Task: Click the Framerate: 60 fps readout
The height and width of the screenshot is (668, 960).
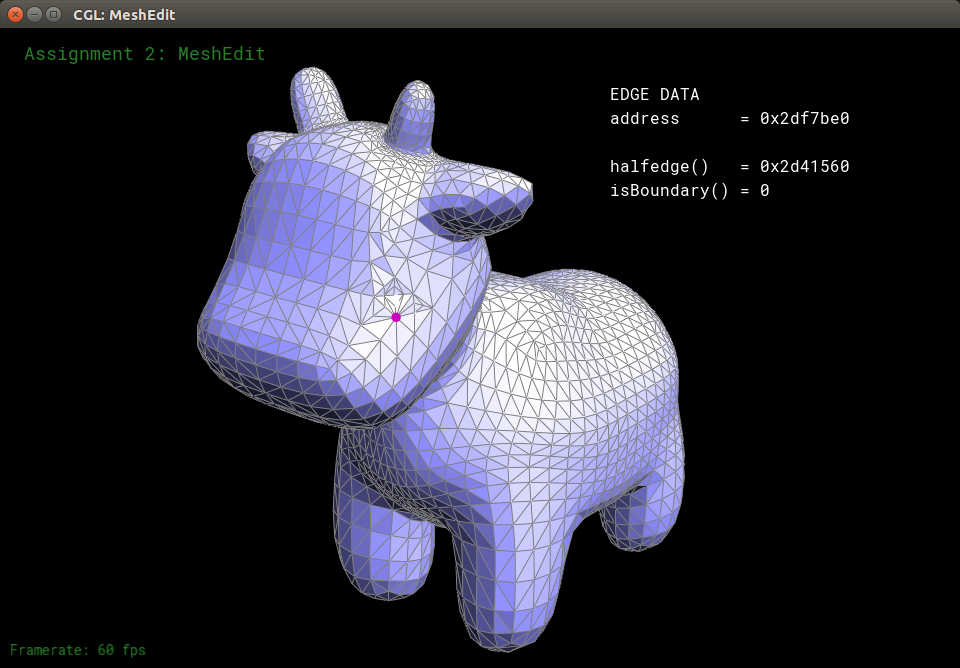Action: pyautogui.click(x=78, y=650)
